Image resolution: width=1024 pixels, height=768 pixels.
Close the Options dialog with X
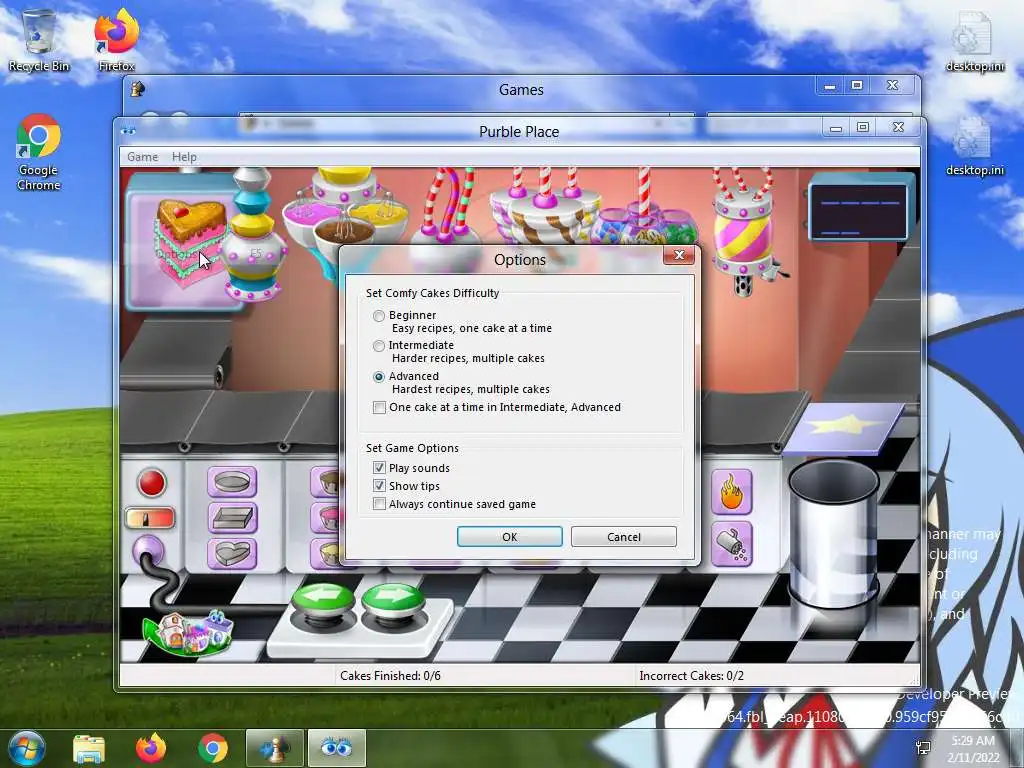(x=679, y=255)
